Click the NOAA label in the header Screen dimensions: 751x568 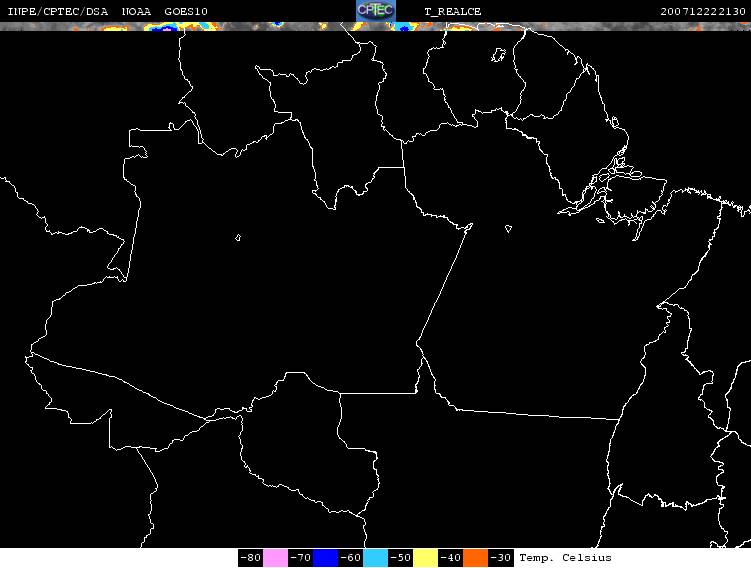click(x=136, y=11)
